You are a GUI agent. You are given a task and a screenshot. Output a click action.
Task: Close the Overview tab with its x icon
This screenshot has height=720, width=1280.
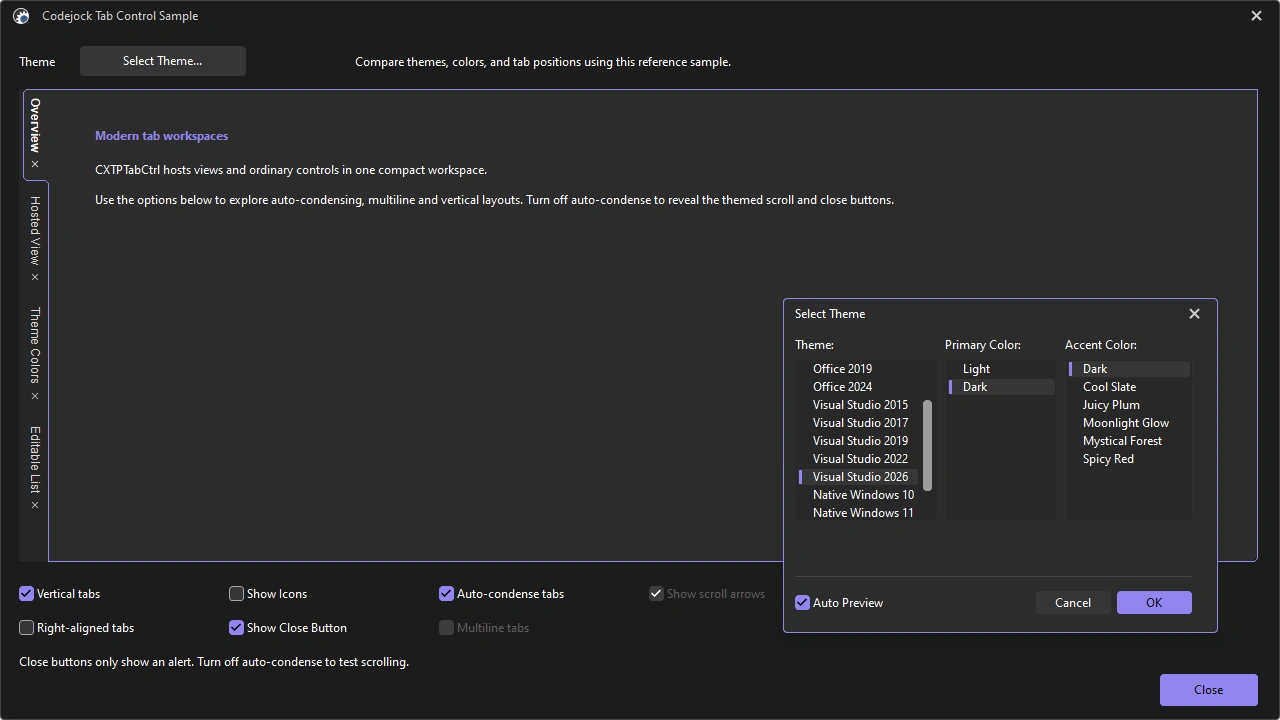(x=35, y=164)
